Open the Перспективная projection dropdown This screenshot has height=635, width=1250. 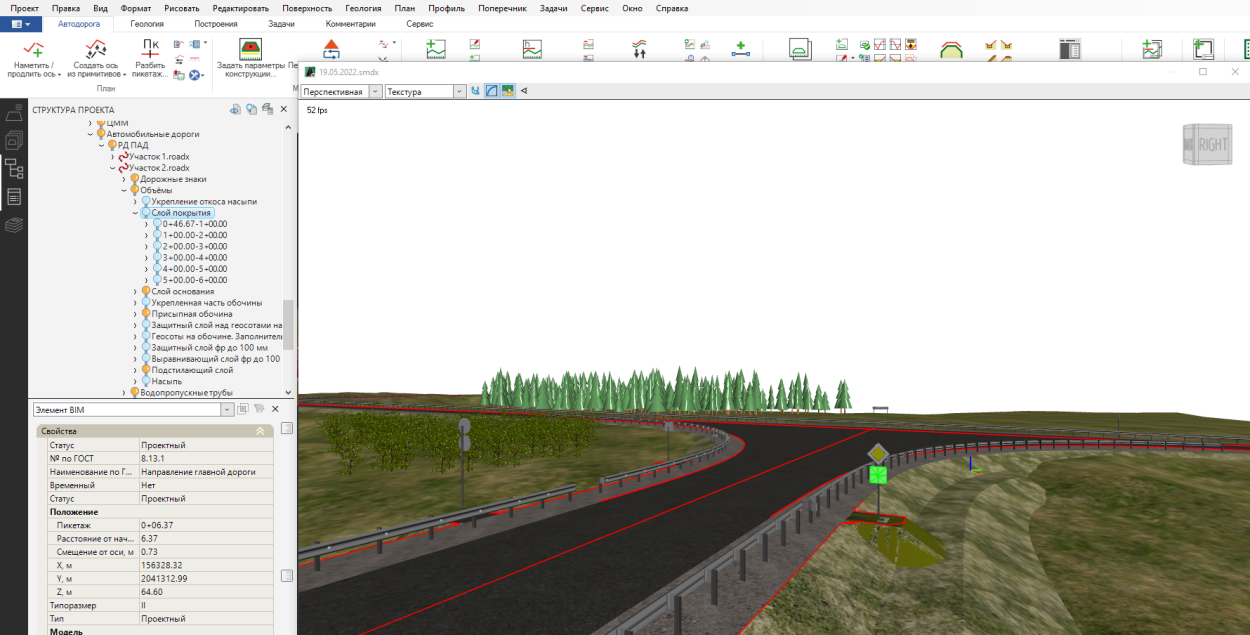tap(376, 91)
